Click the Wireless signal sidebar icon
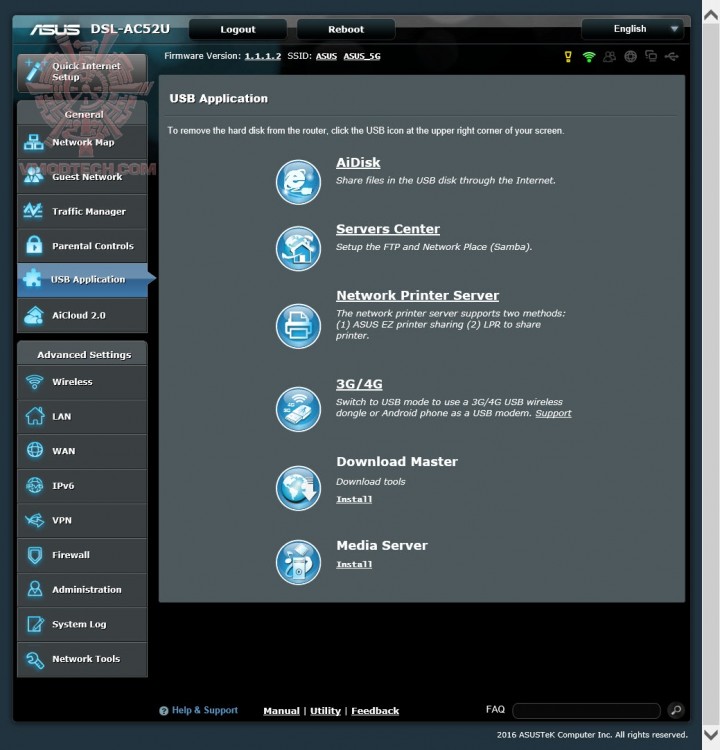Screen dimensions: 720x750 click(34, 382)
